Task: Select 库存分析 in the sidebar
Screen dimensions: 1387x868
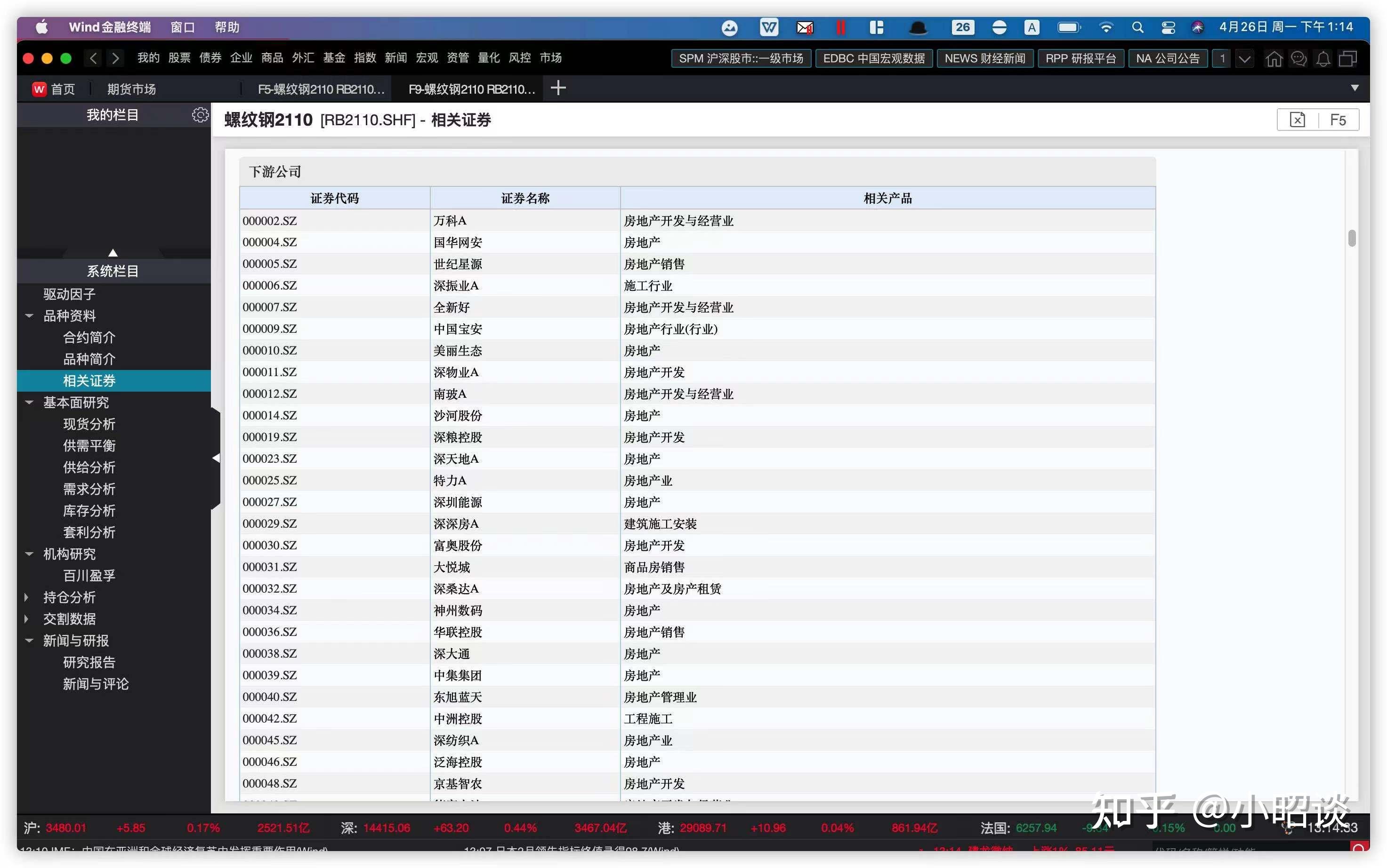Action: coord(89,511)
